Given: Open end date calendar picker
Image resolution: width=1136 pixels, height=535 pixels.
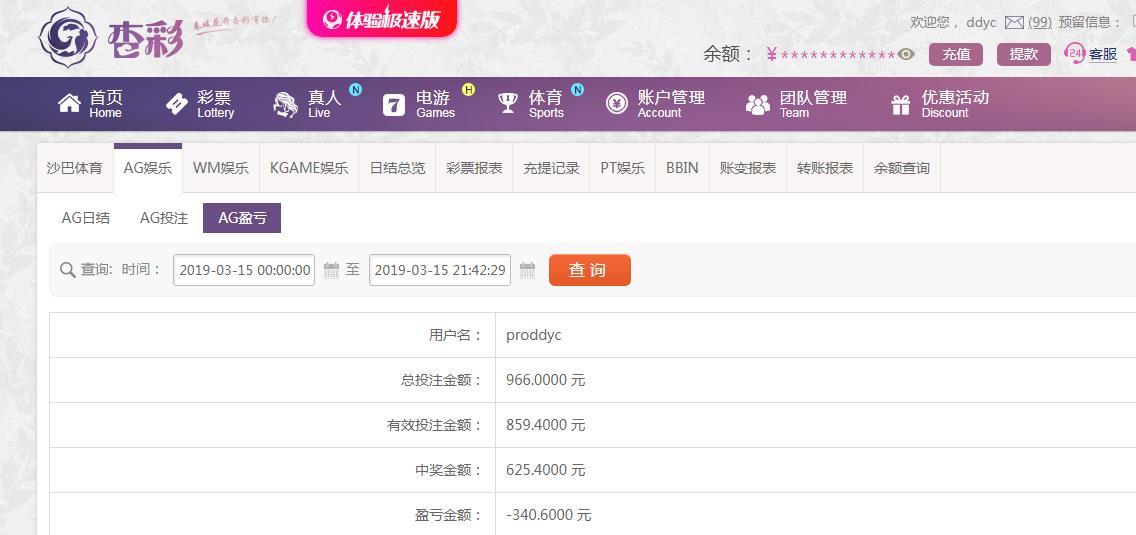Looking at the screenshot, I should coord(528,270).
